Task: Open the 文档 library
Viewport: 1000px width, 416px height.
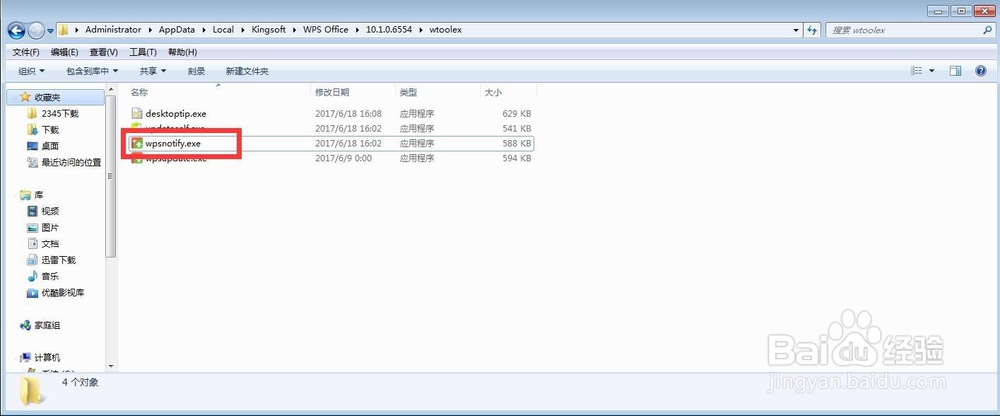Action: click(x=50, y=244)
